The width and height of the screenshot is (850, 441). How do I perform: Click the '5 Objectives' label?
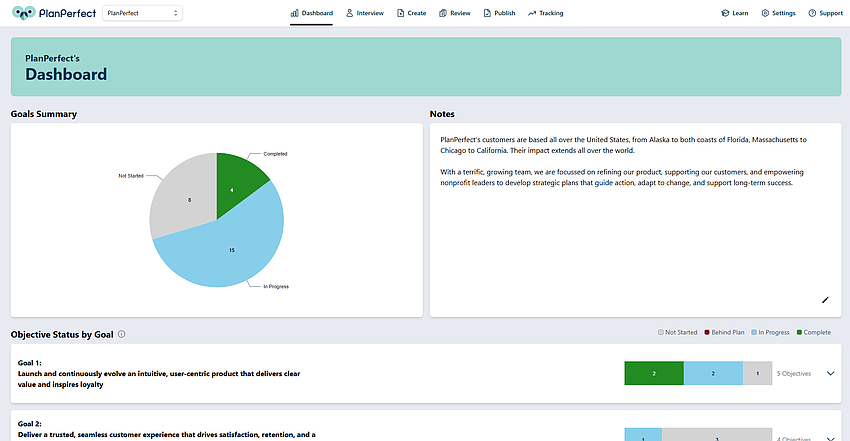(x=794, y=373)
